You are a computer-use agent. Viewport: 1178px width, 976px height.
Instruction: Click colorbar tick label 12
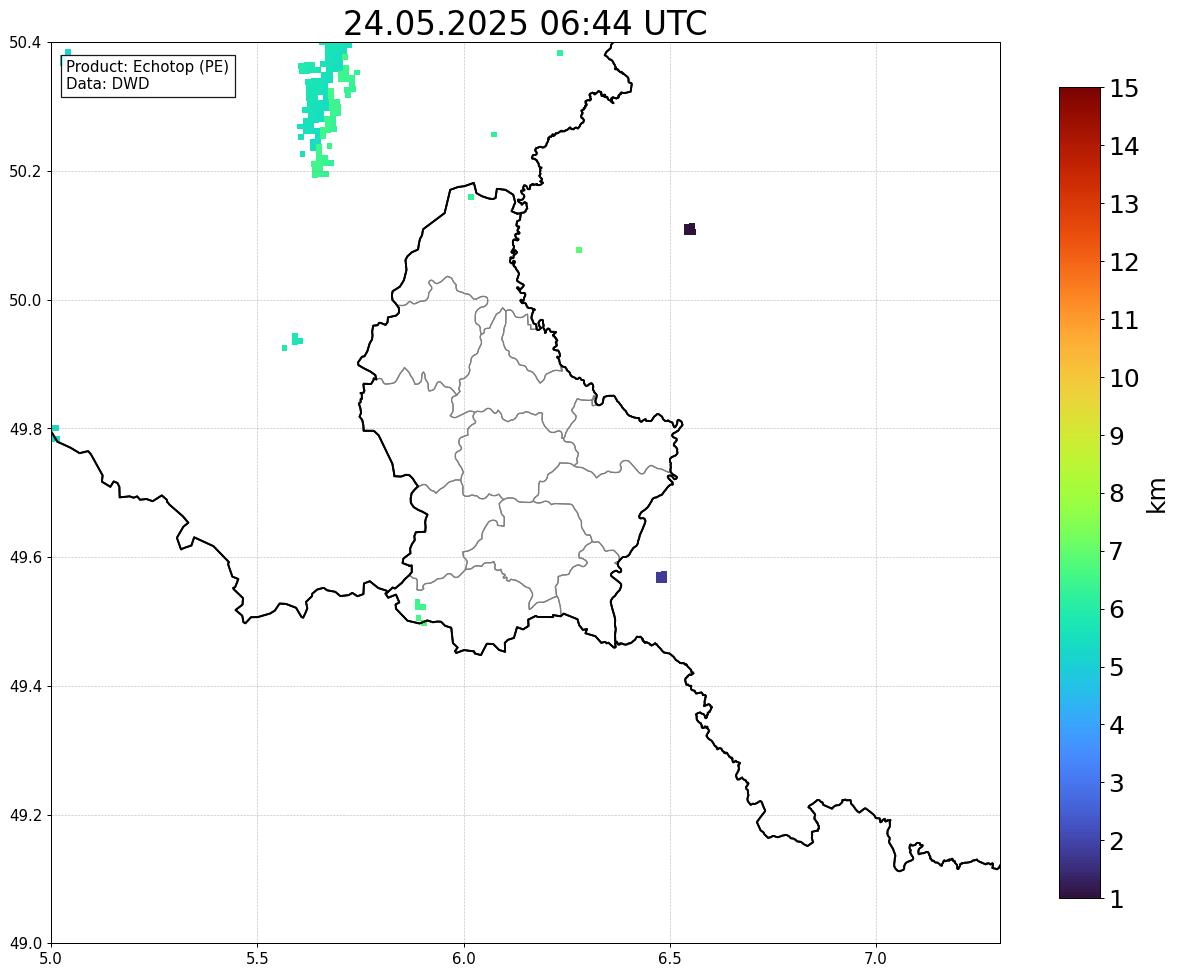pyautogui.click(x=1124, y=262)
